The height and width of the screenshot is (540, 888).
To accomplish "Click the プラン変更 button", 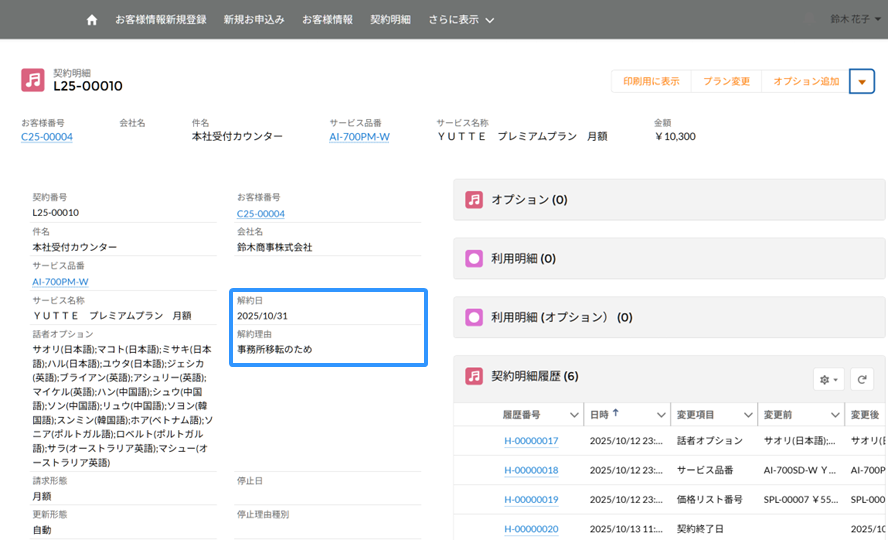I will click(726, 81).
